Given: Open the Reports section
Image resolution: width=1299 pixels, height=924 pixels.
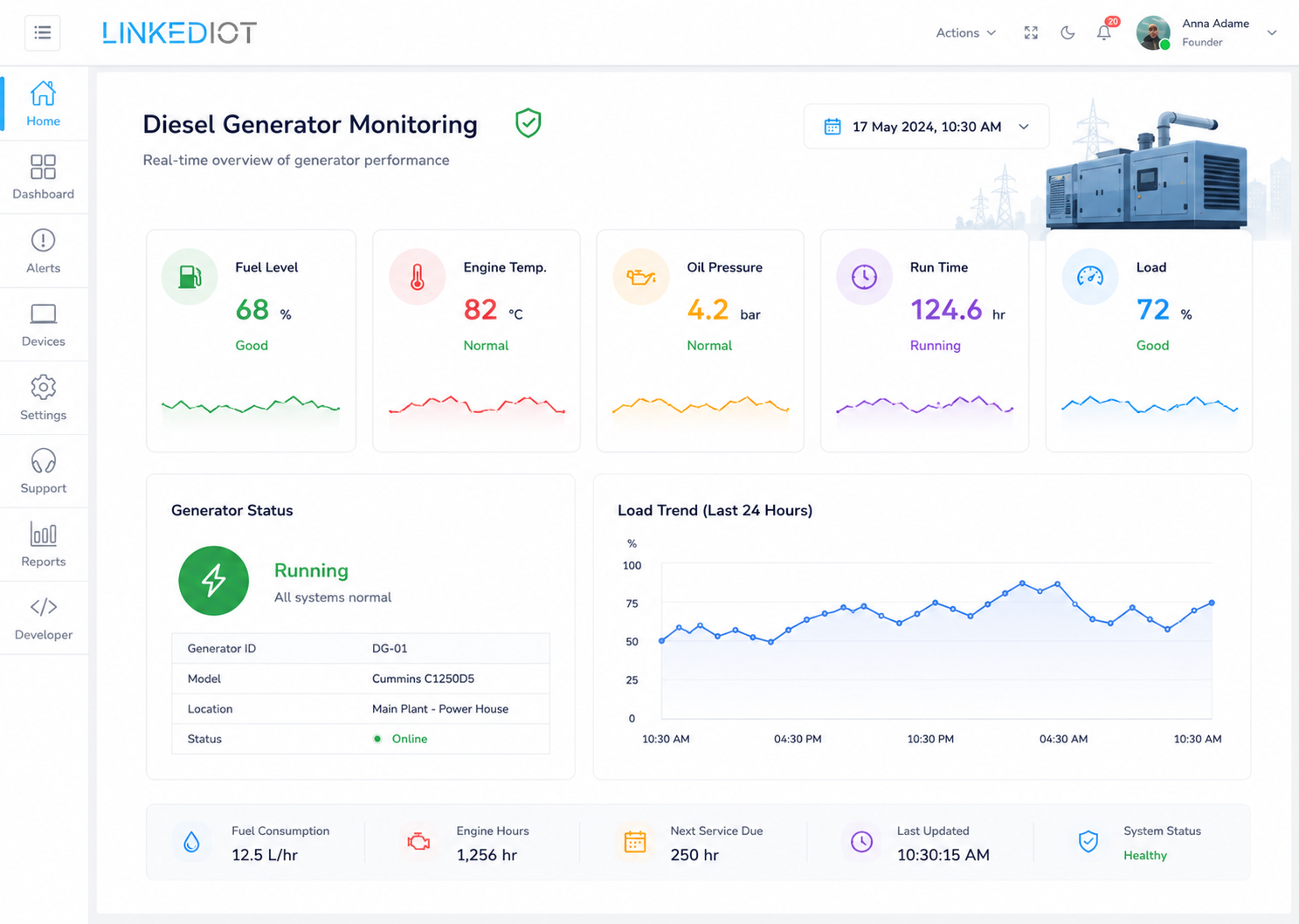Looking at the screenshot, I should point(43,544).
